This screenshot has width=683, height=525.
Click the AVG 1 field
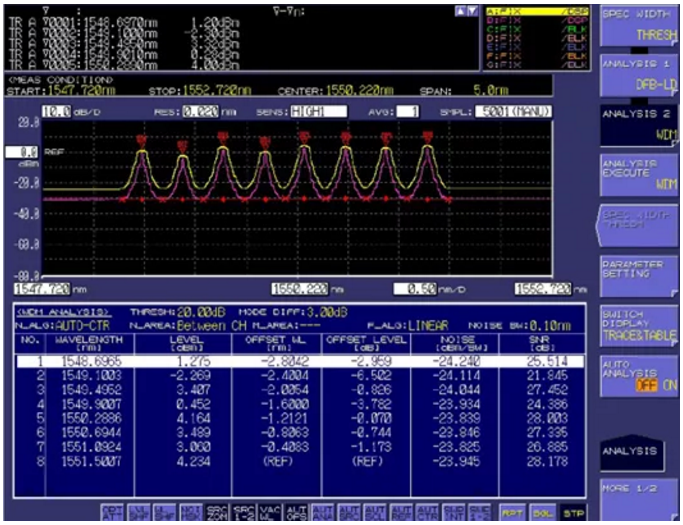tap(407, 112)
